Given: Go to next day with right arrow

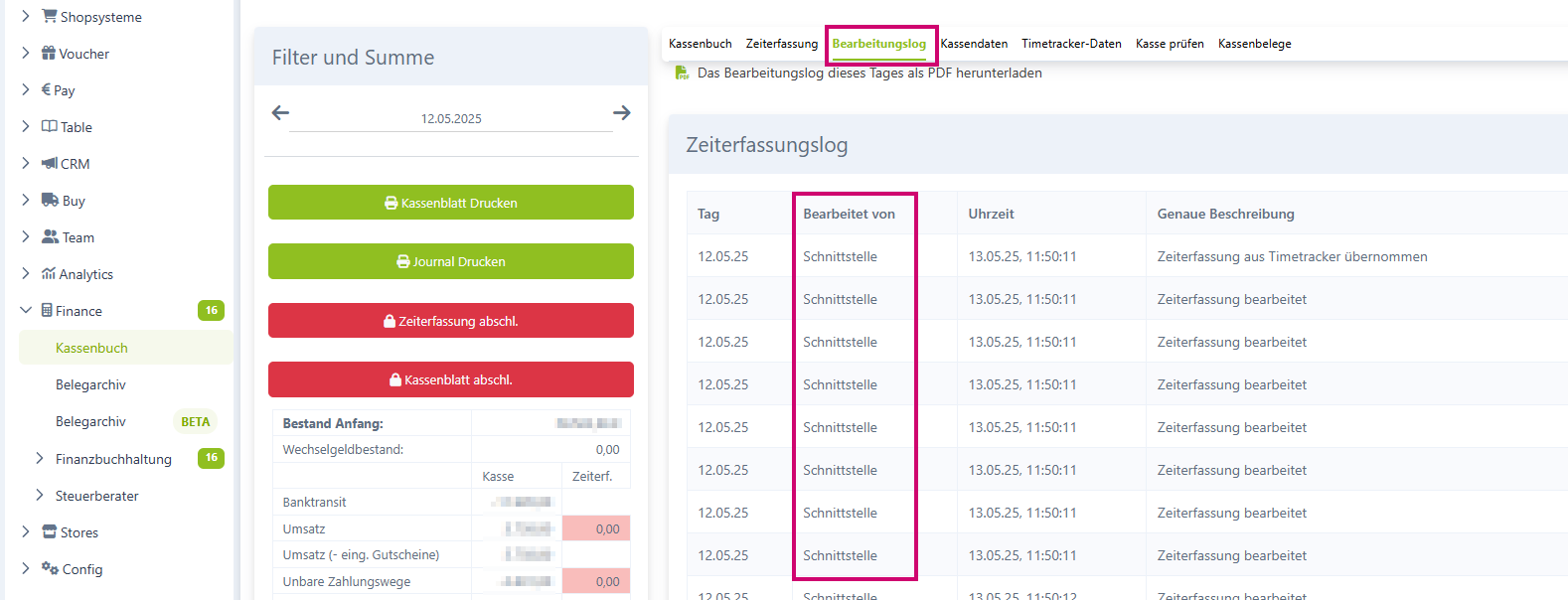Looking at the screenshot, I should (622, 112).
